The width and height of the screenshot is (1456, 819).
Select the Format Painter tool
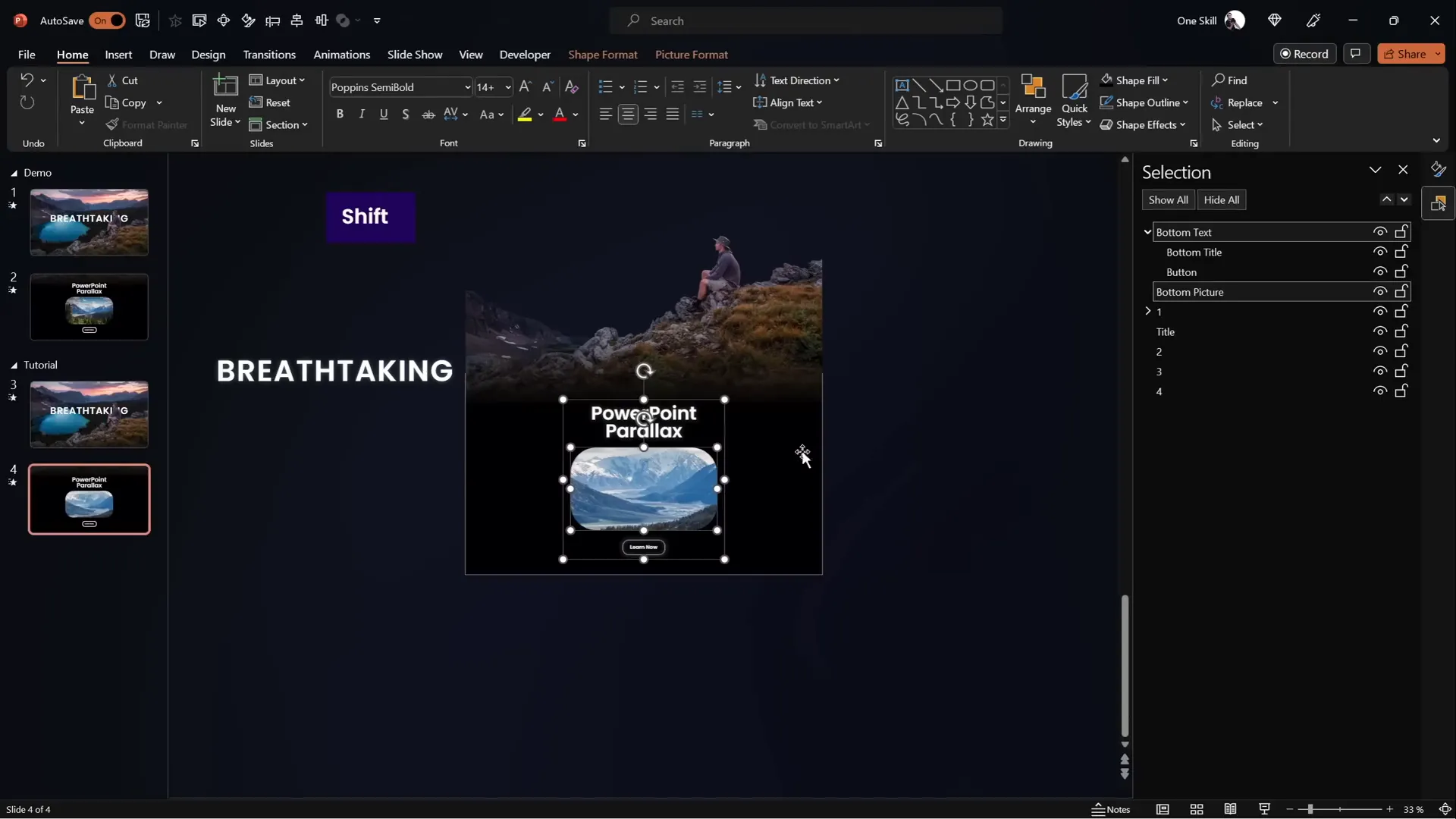(148, 125)
